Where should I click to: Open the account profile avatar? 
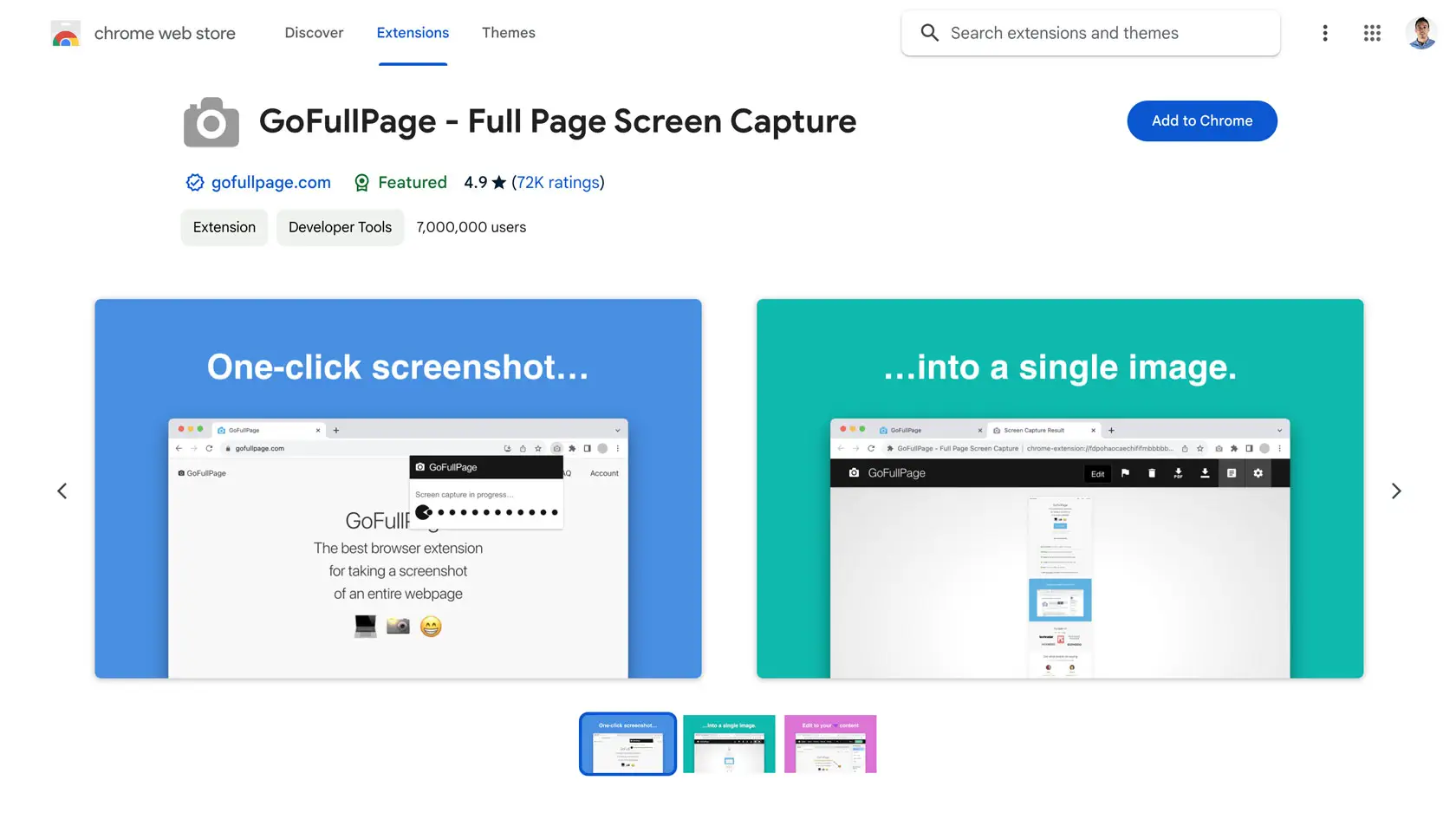(1421, 33)
